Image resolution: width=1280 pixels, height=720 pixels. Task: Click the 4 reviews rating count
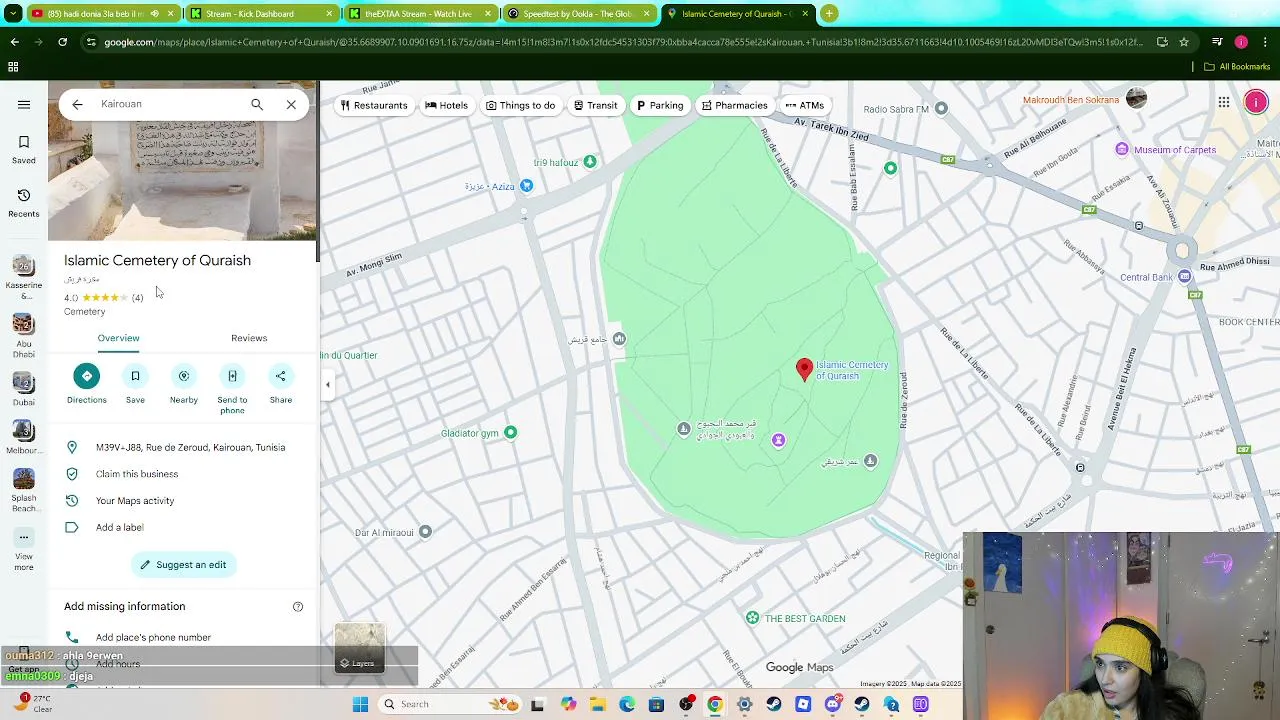click(137, 298)
